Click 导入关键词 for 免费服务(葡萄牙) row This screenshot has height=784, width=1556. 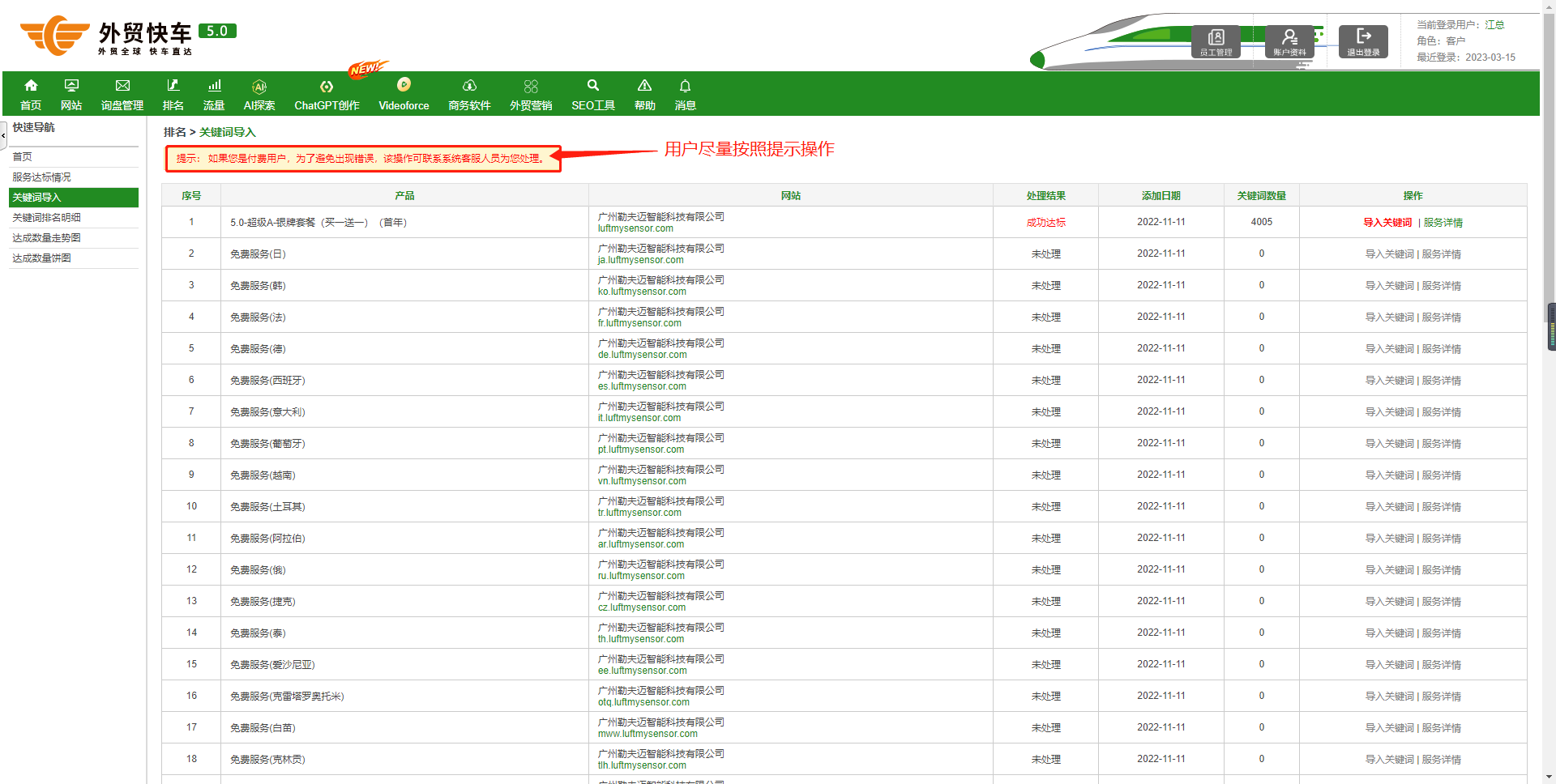(1389, 444)
